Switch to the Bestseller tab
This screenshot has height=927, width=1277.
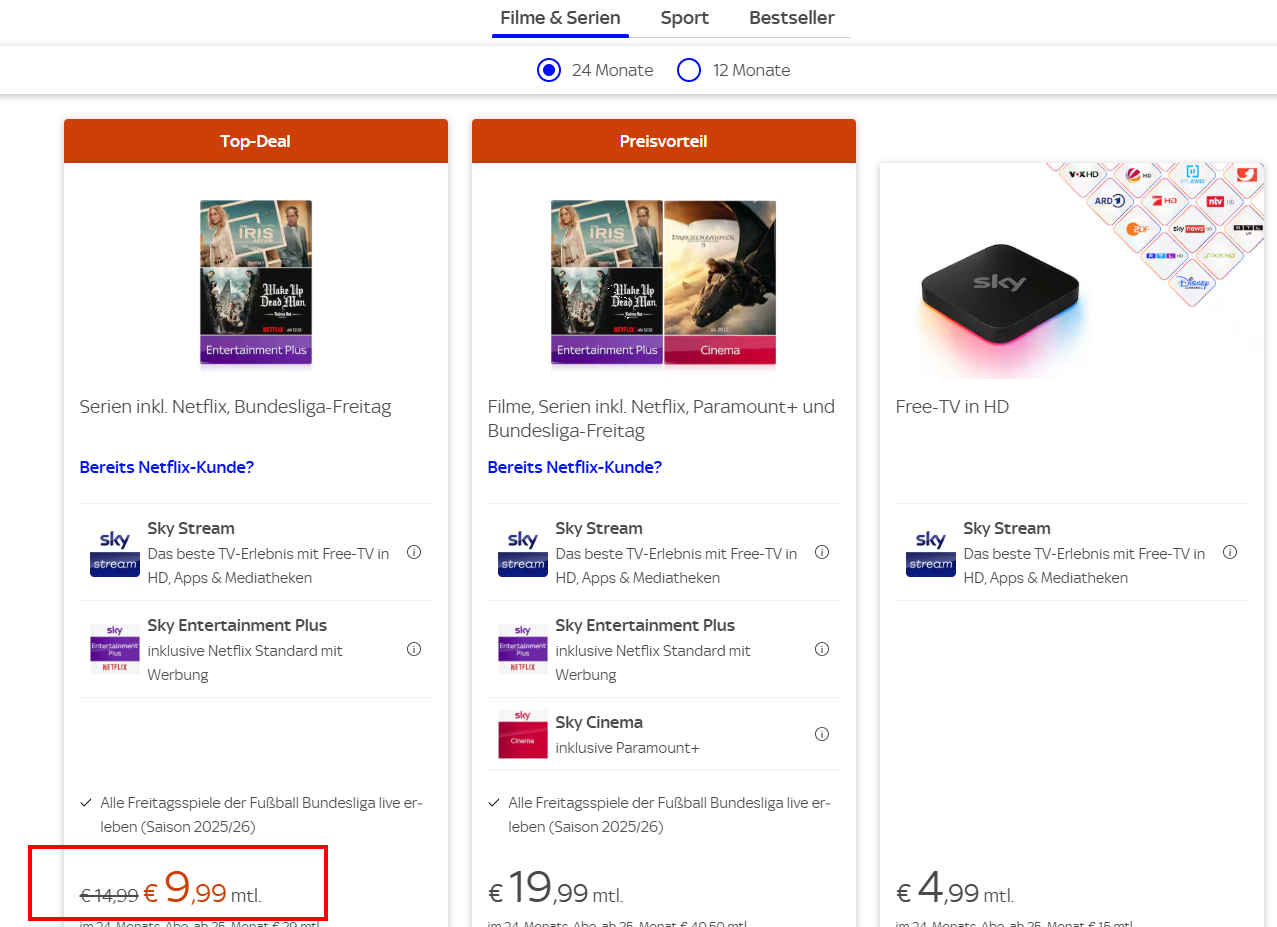tap(792, 18)
